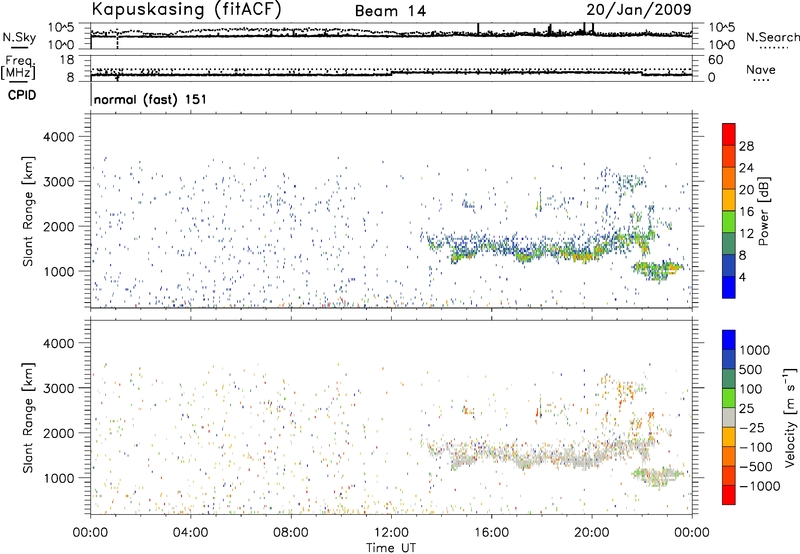The width and height of the screenshot is (800, 554).
Task: Click the 'N.Sky' legend label
Action: click(19, 38)
